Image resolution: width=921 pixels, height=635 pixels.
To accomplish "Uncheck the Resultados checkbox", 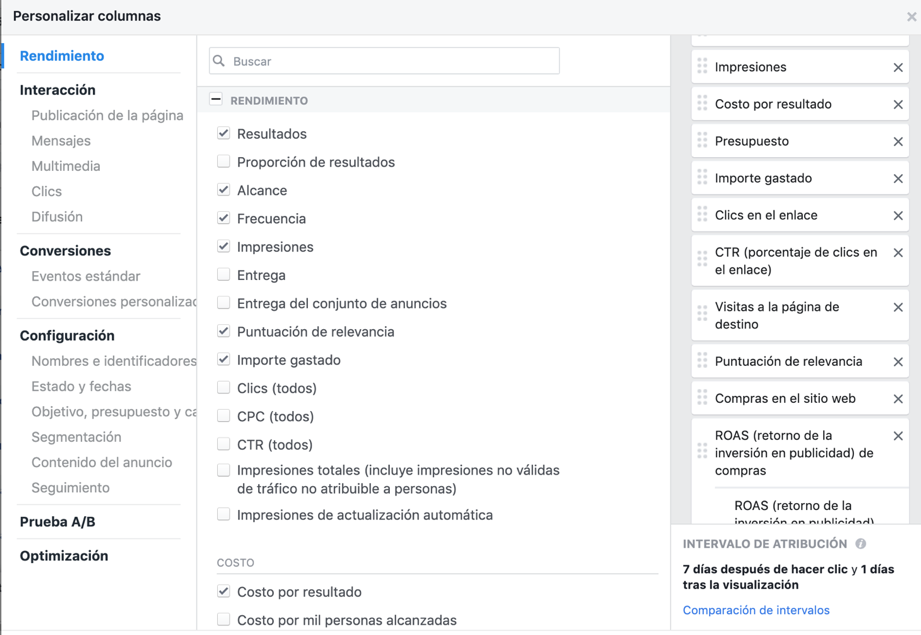I will tap(224, 133).
